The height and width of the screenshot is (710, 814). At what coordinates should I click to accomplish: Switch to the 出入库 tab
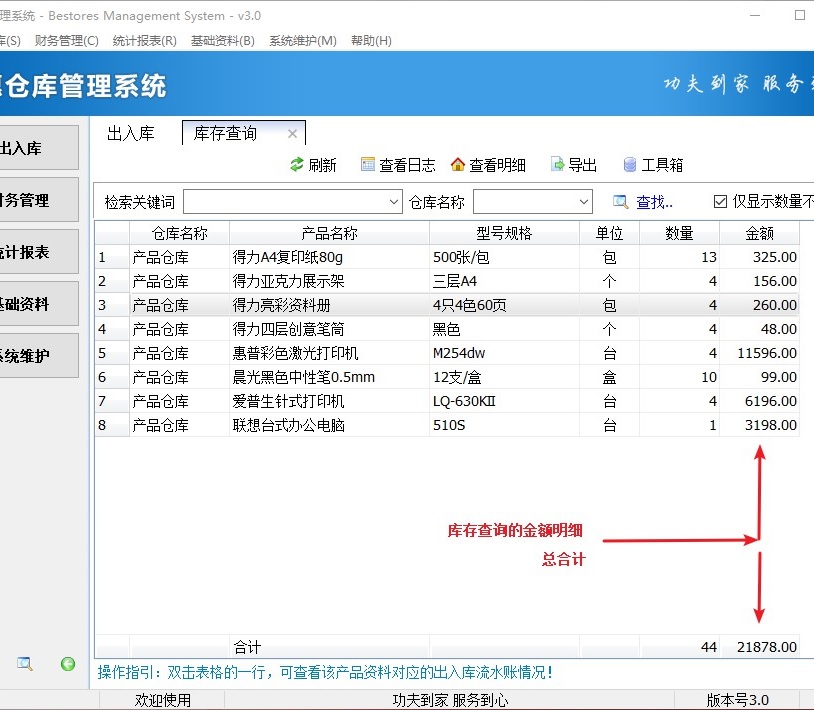tap(131, 133)
